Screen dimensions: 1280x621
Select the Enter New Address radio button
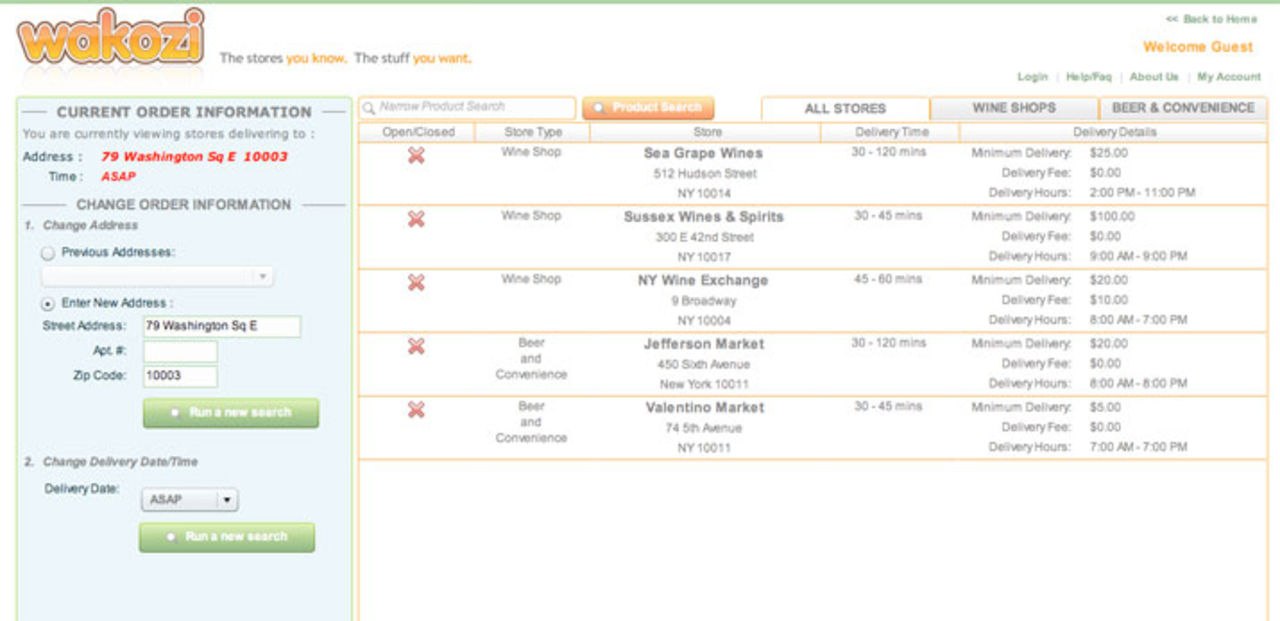click(48, 304)
